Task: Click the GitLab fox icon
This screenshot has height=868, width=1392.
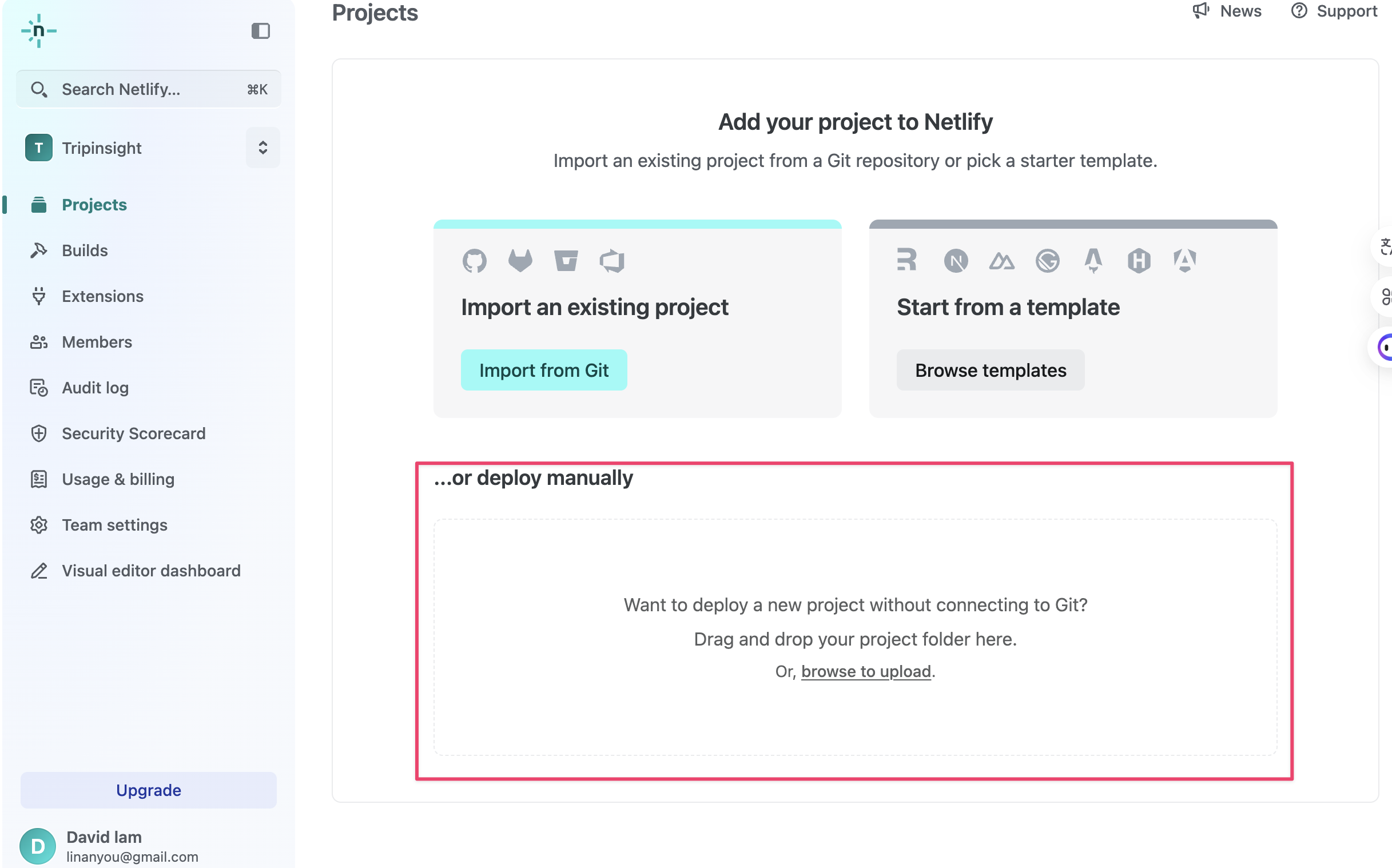Action: pyautogui.click(x=520, y=261)
